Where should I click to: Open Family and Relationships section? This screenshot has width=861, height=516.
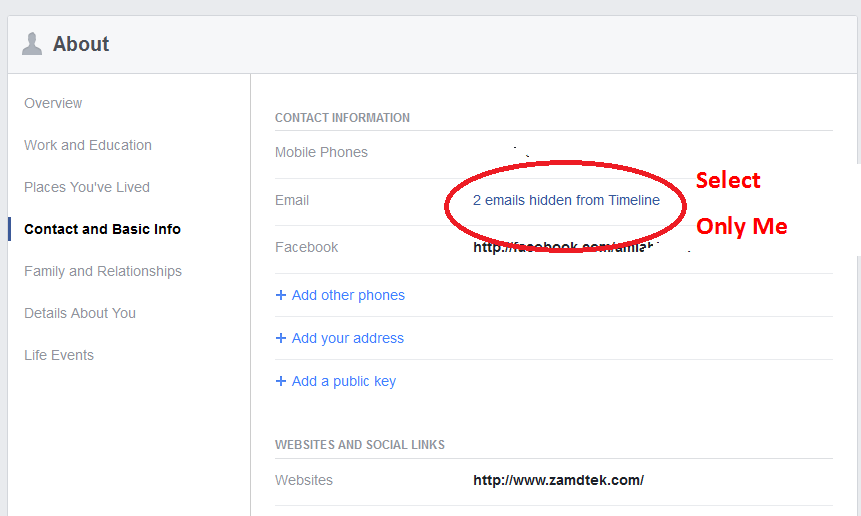coord(103,271)
